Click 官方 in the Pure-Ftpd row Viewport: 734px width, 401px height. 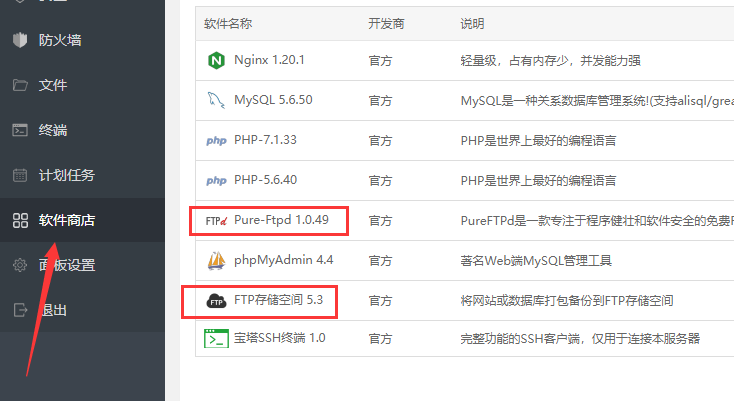[380, 221]
